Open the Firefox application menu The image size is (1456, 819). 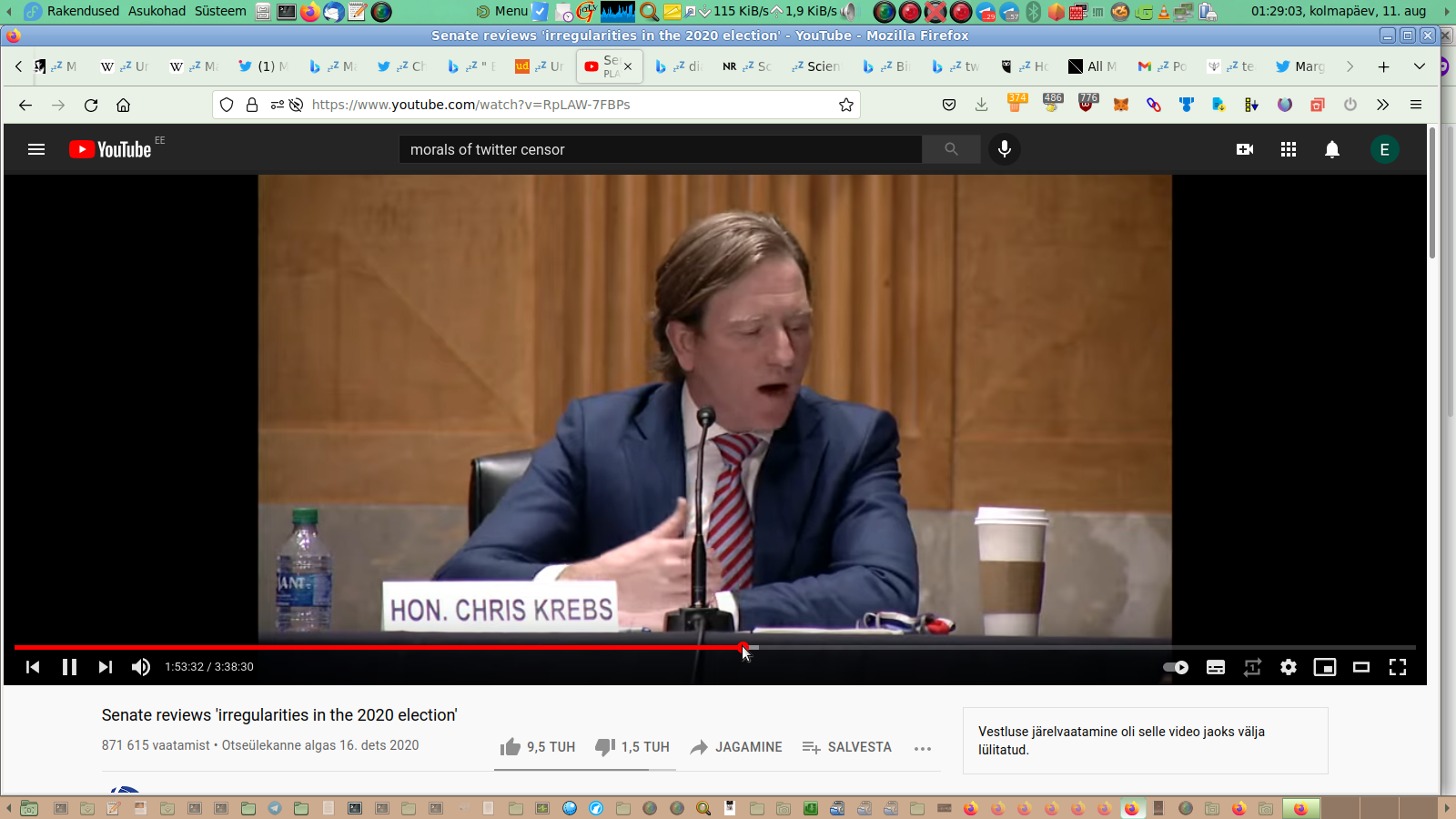click(1416, 105)
